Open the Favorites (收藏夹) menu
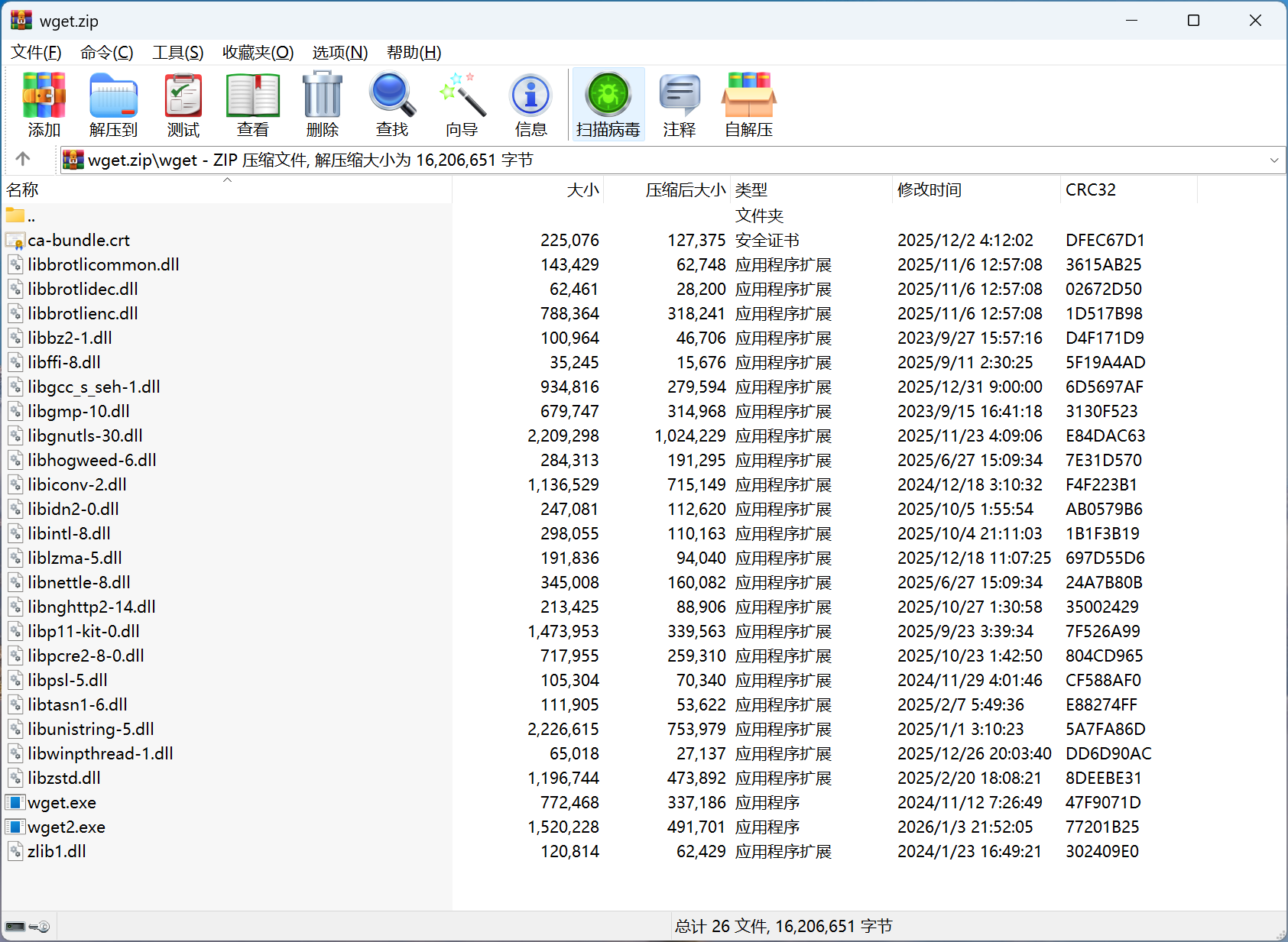The height and width of the screenshot is (942, 1288). (x=258, y=52)
